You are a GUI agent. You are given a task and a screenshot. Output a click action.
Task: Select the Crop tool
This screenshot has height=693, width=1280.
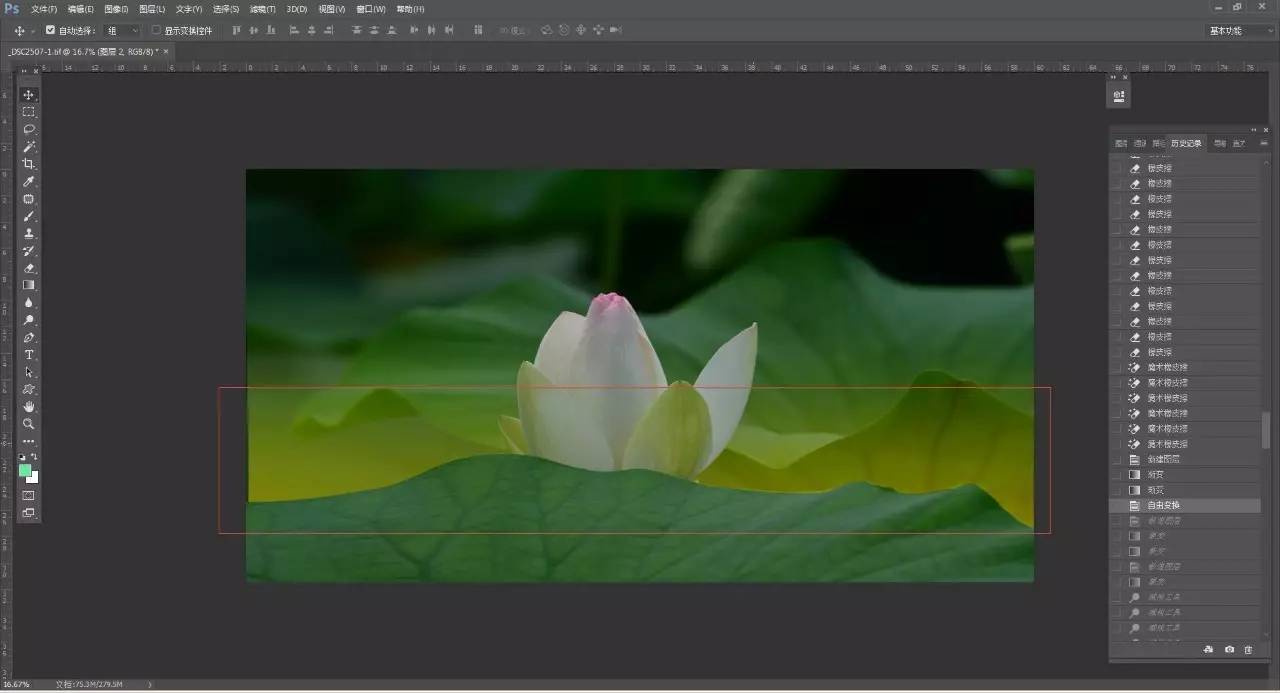[x=29, y=164]
